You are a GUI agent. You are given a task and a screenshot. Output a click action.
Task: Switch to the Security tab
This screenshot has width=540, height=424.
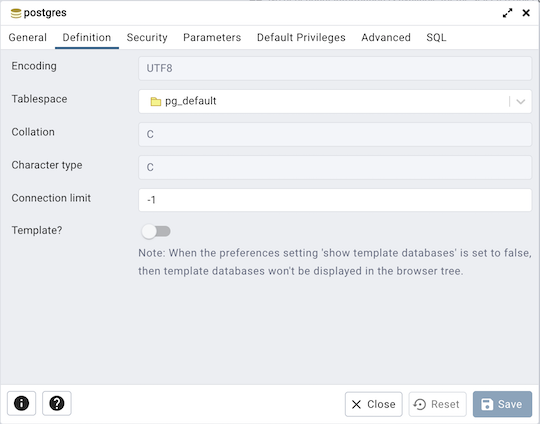[x=147, y=37]
